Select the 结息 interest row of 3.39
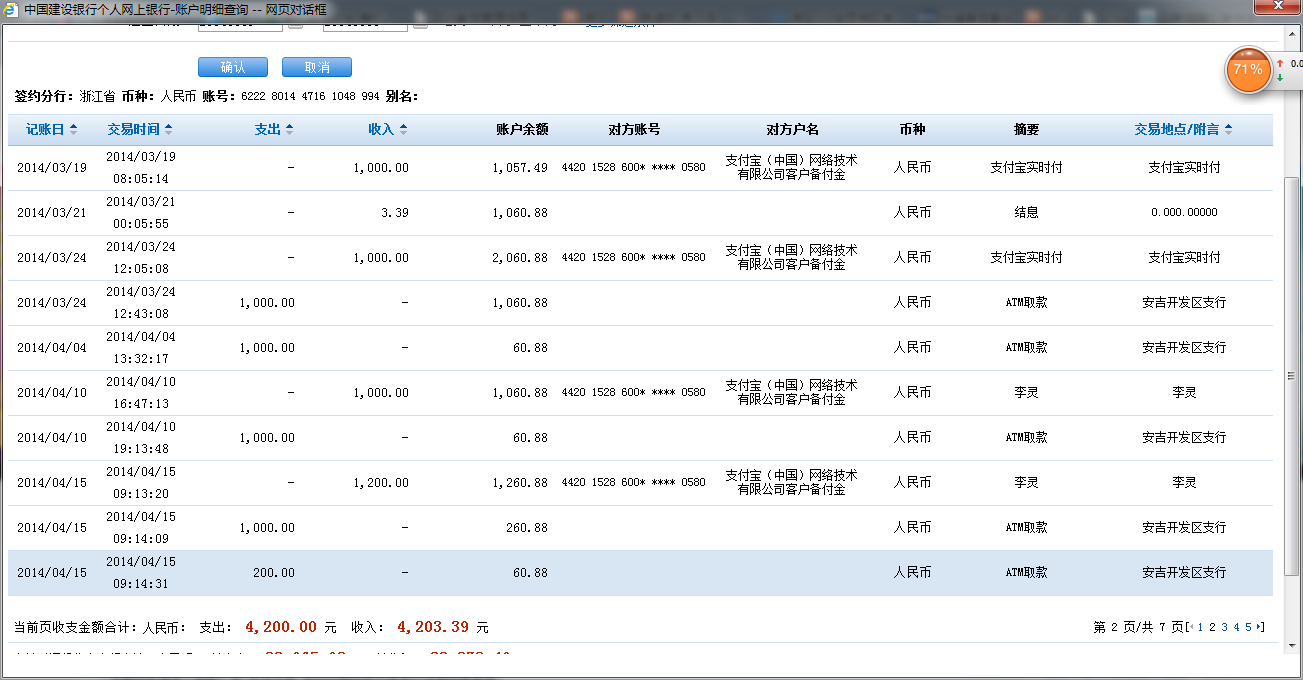This screenshot has width=1303, height=680. tap(640, 213)
